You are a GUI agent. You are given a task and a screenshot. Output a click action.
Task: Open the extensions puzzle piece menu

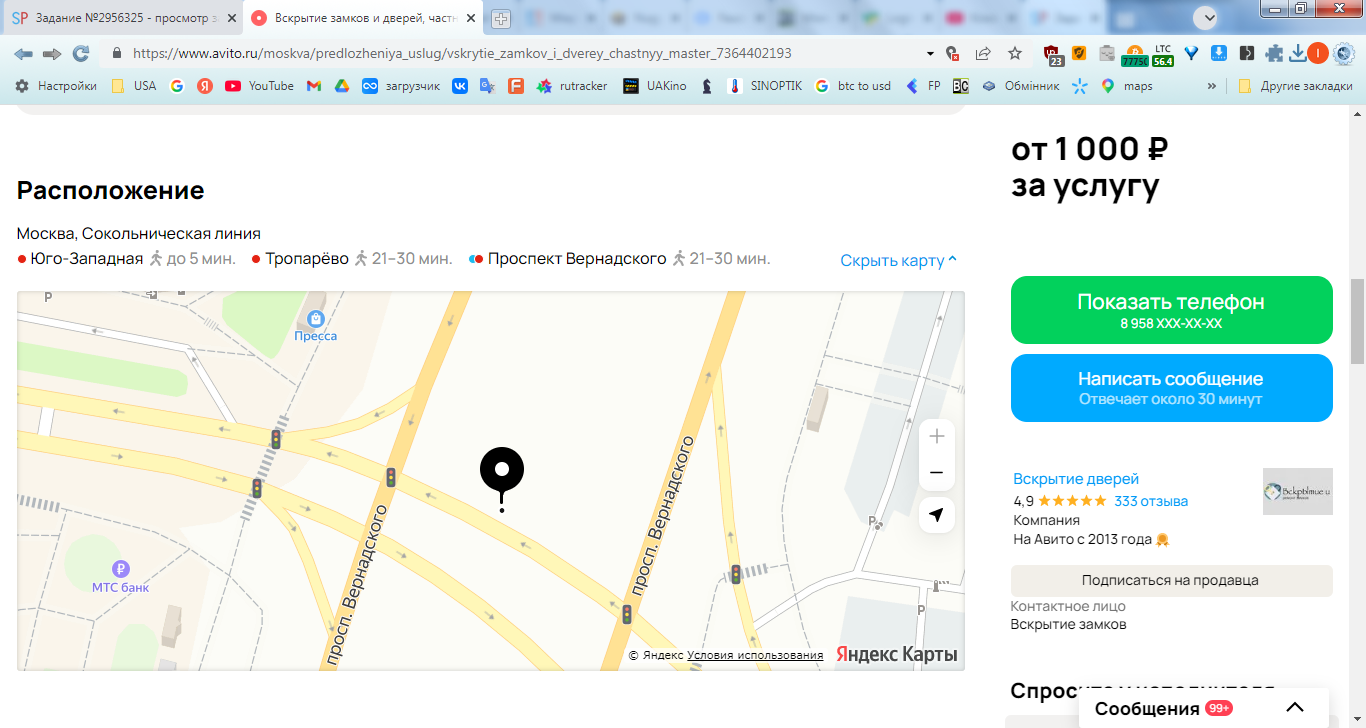[1274, 53]
